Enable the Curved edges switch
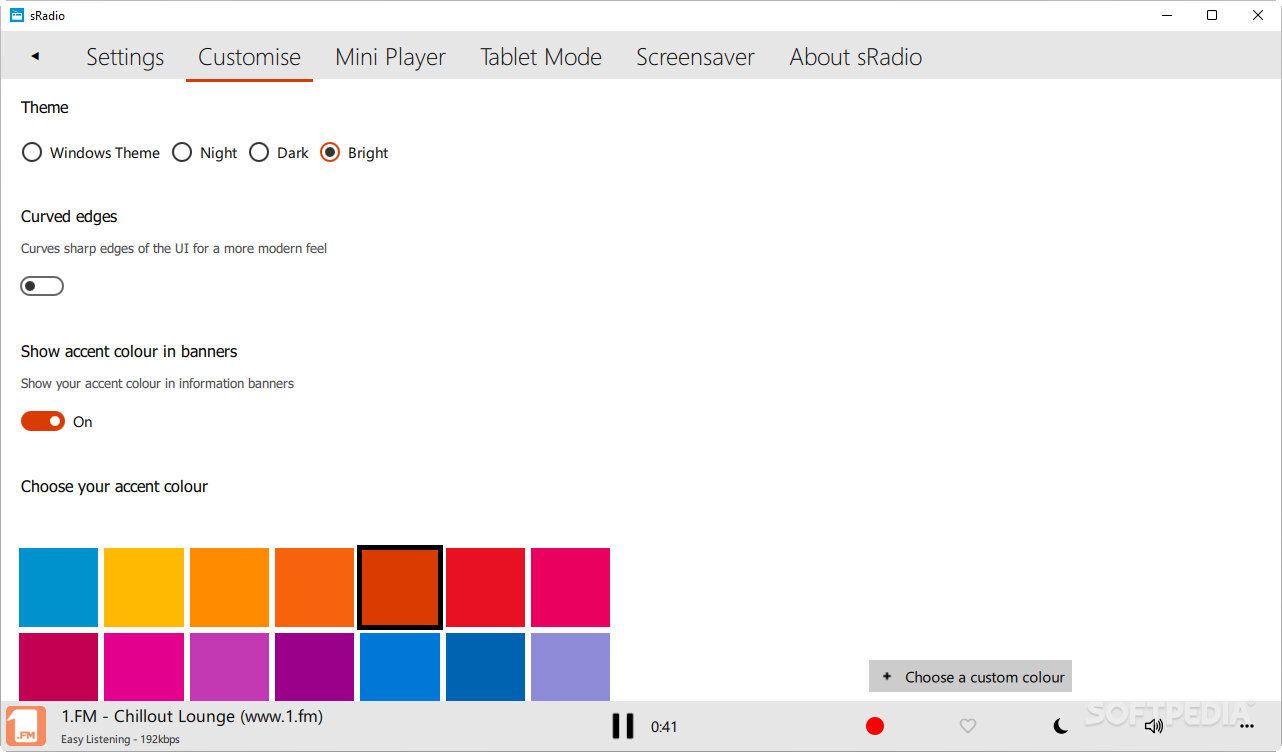 click(x=42, y=286)
